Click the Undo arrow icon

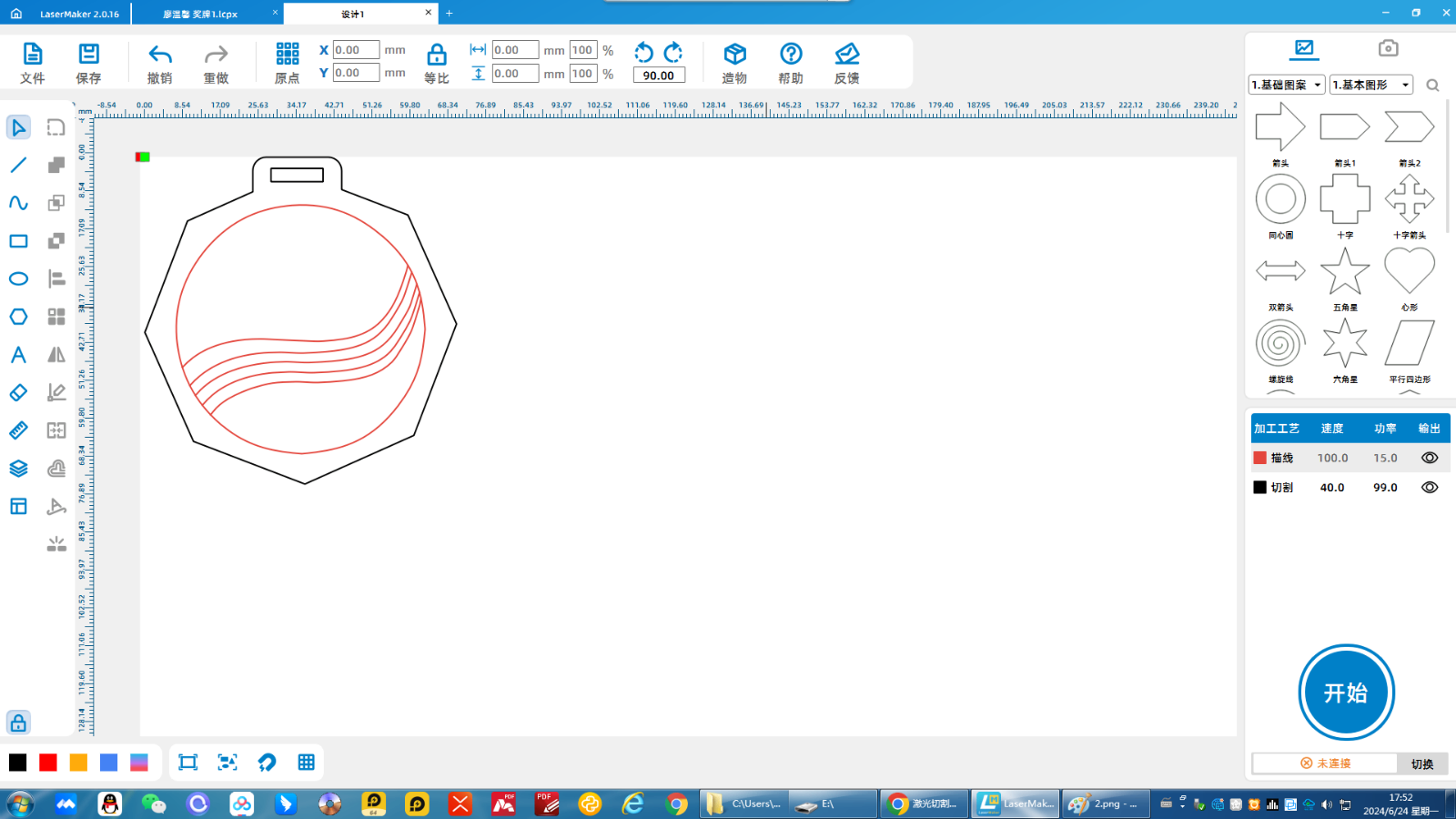pyautogui.click(x=160, y=55)
